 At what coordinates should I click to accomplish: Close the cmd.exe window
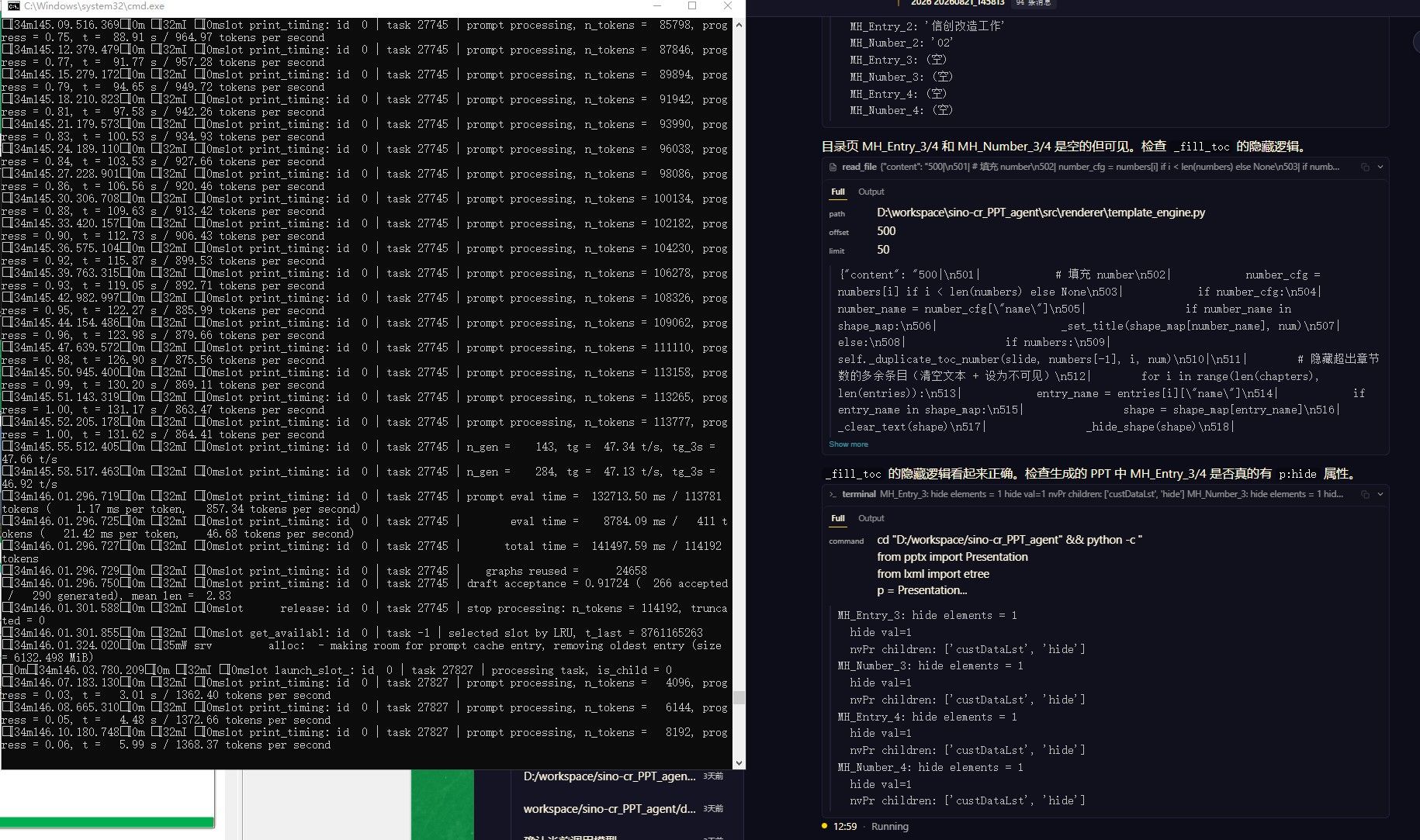point(728,6)
